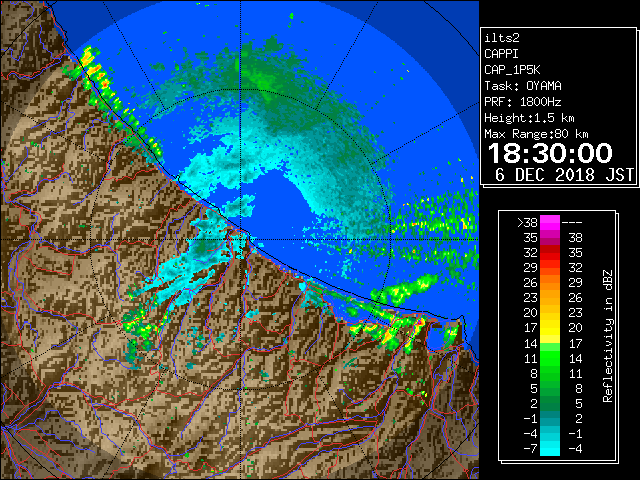The image size is (640, 480).
Task: Select the -7 legend label
Action: 531,449
